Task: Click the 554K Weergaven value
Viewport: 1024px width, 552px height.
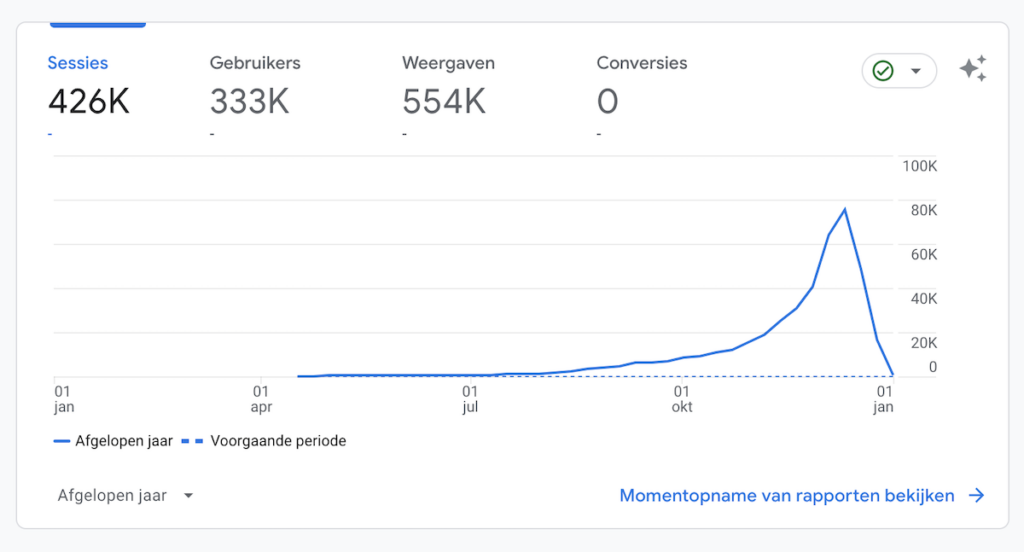Action: coord(444,102)
